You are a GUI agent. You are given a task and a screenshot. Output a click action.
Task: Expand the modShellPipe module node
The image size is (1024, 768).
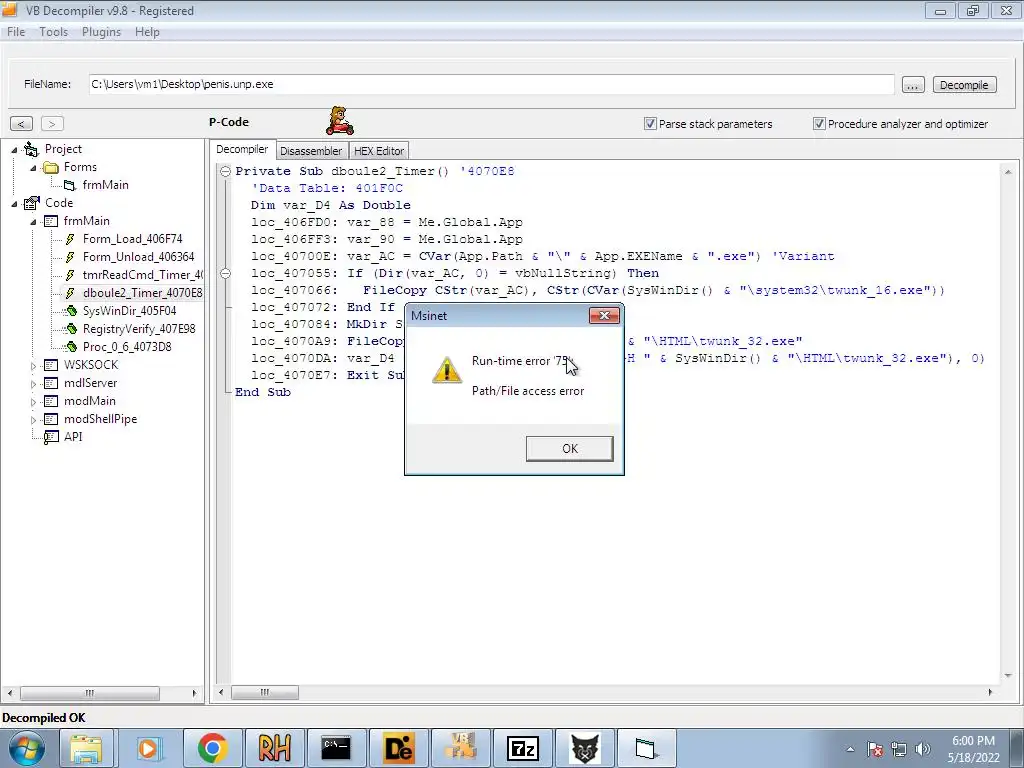pos(33,420)
